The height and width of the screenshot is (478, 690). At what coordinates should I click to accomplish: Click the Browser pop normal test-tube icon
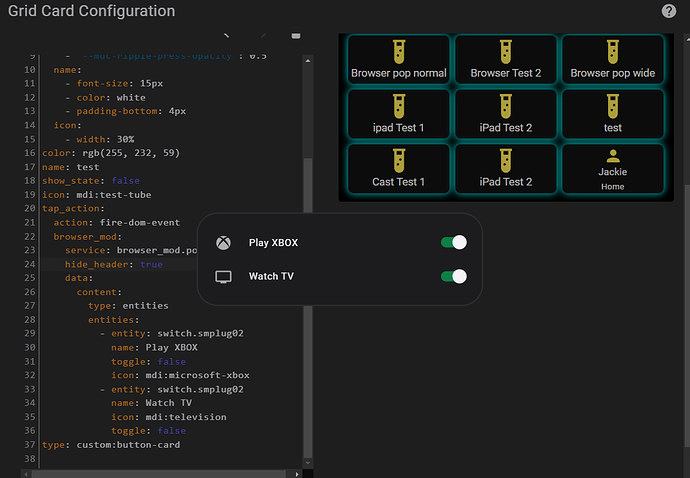click(x=399, y=53)
